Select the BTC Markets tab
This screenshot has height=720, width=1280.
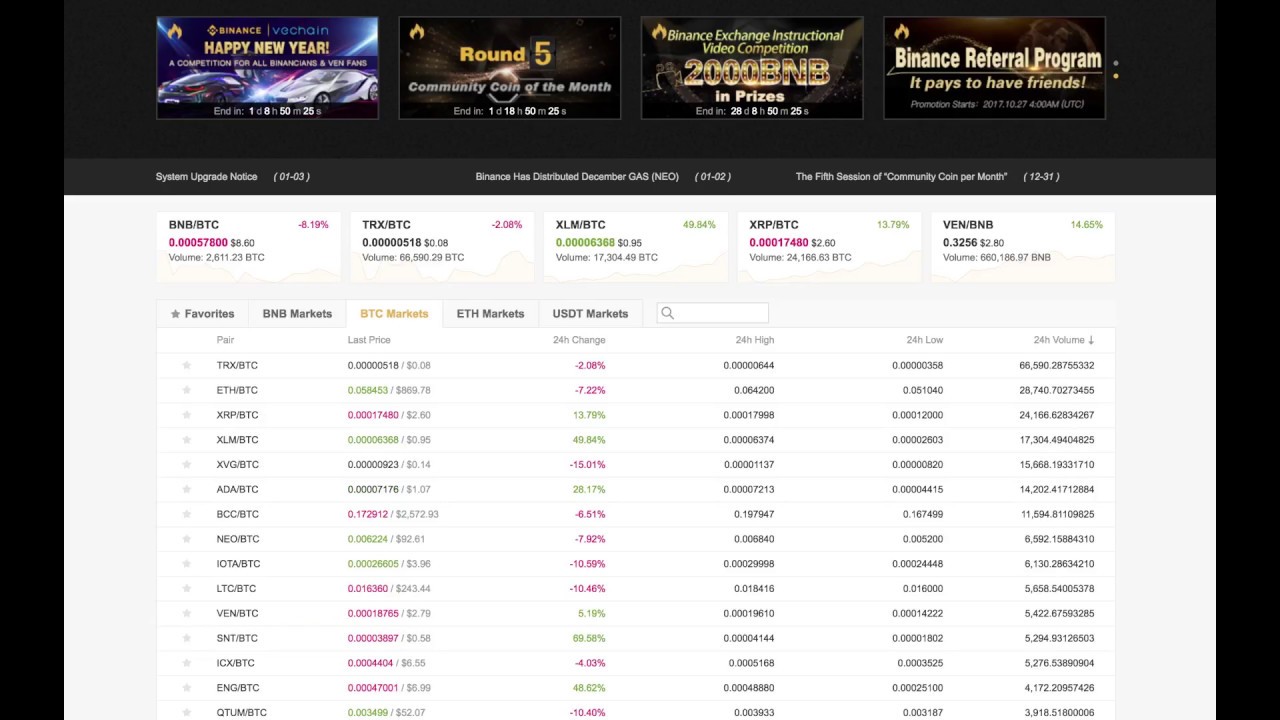(x=394, y=313)
